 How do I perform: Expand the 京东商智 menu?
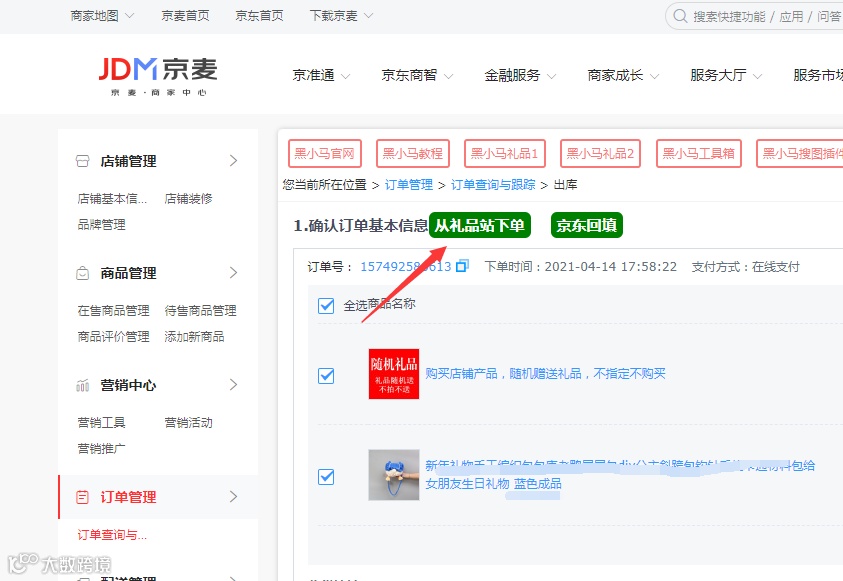point(417,75)
